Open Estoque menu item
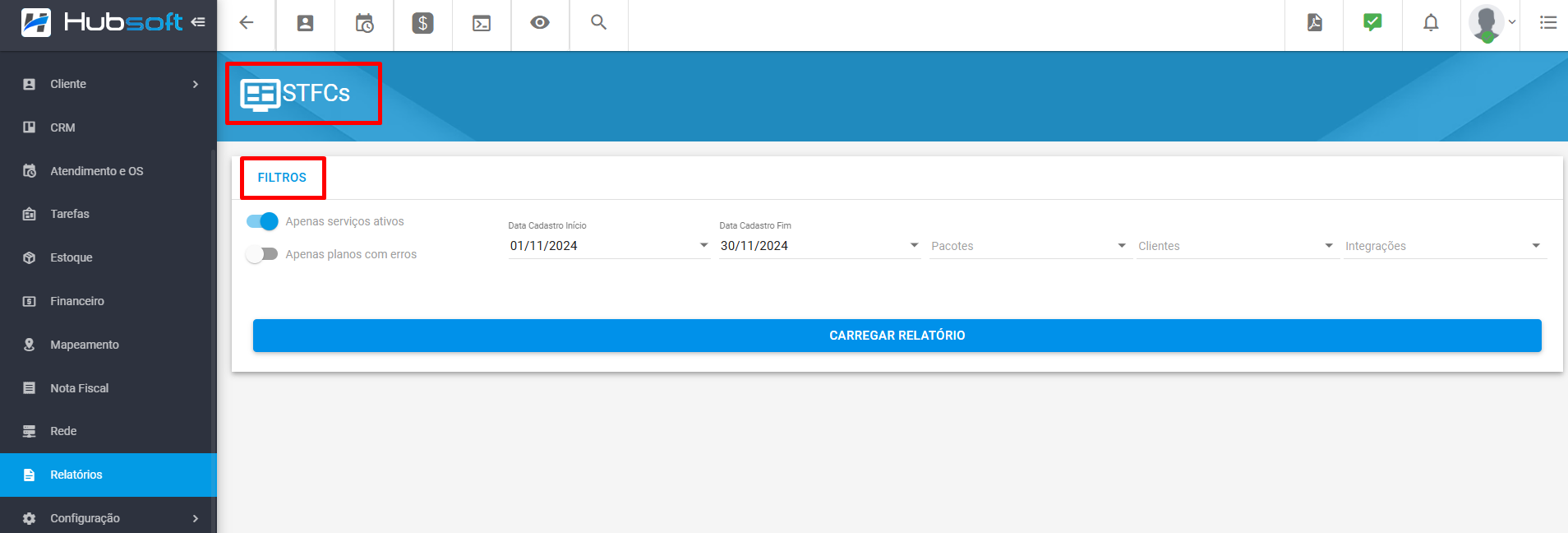Screen dimensions: 1568x533 click(108, 257)
